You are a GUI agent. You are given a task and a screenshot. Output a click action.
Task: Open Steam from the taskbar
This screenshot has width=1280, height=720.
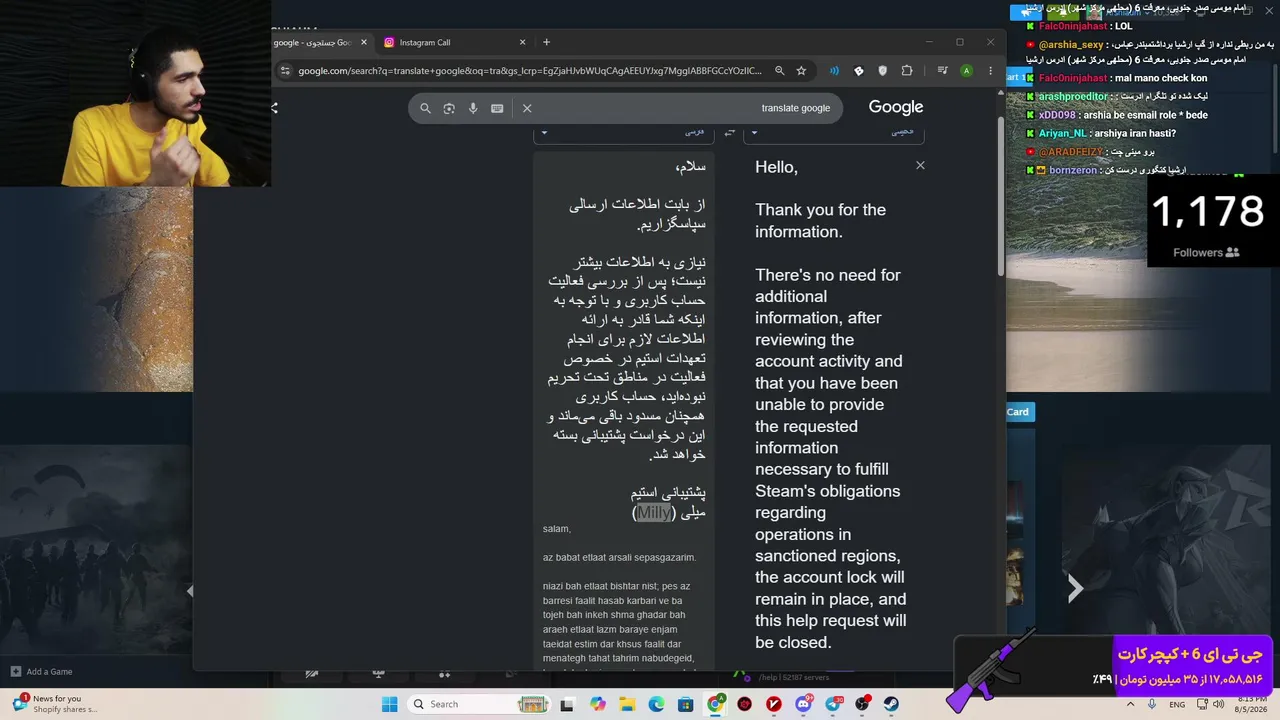point(891,704)
